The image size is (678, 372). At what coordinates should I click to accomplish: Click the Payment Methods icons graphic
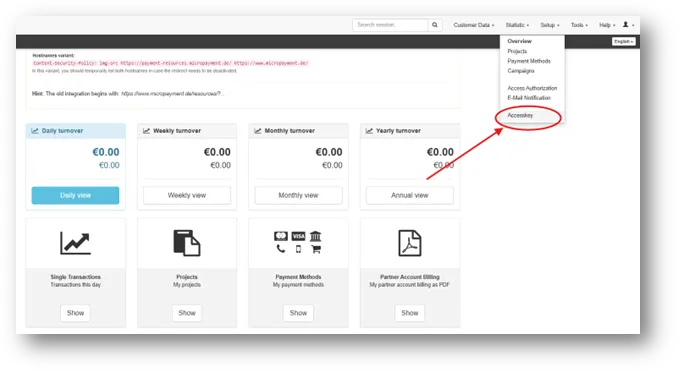coord(298,243)
